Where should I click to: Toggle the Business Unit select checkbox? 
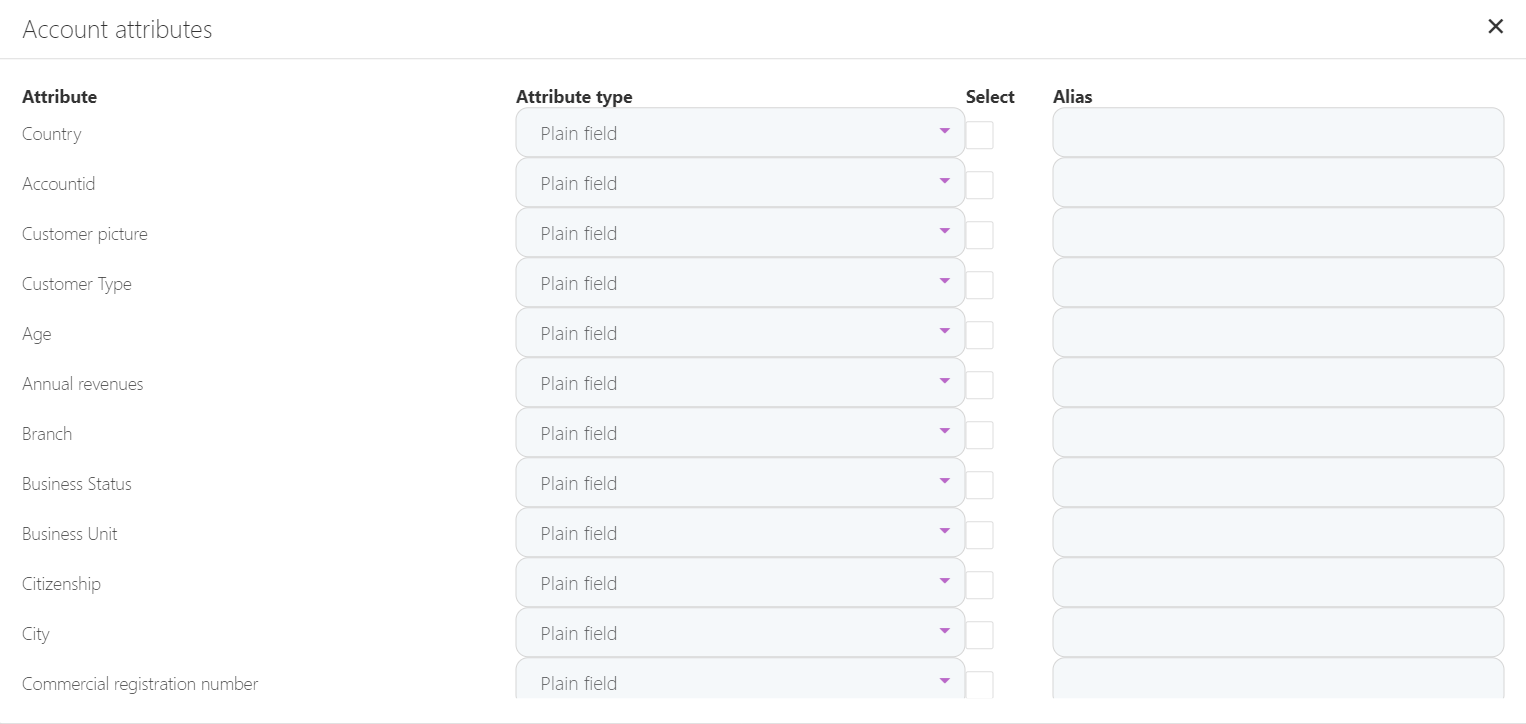[x=979, y=535]
